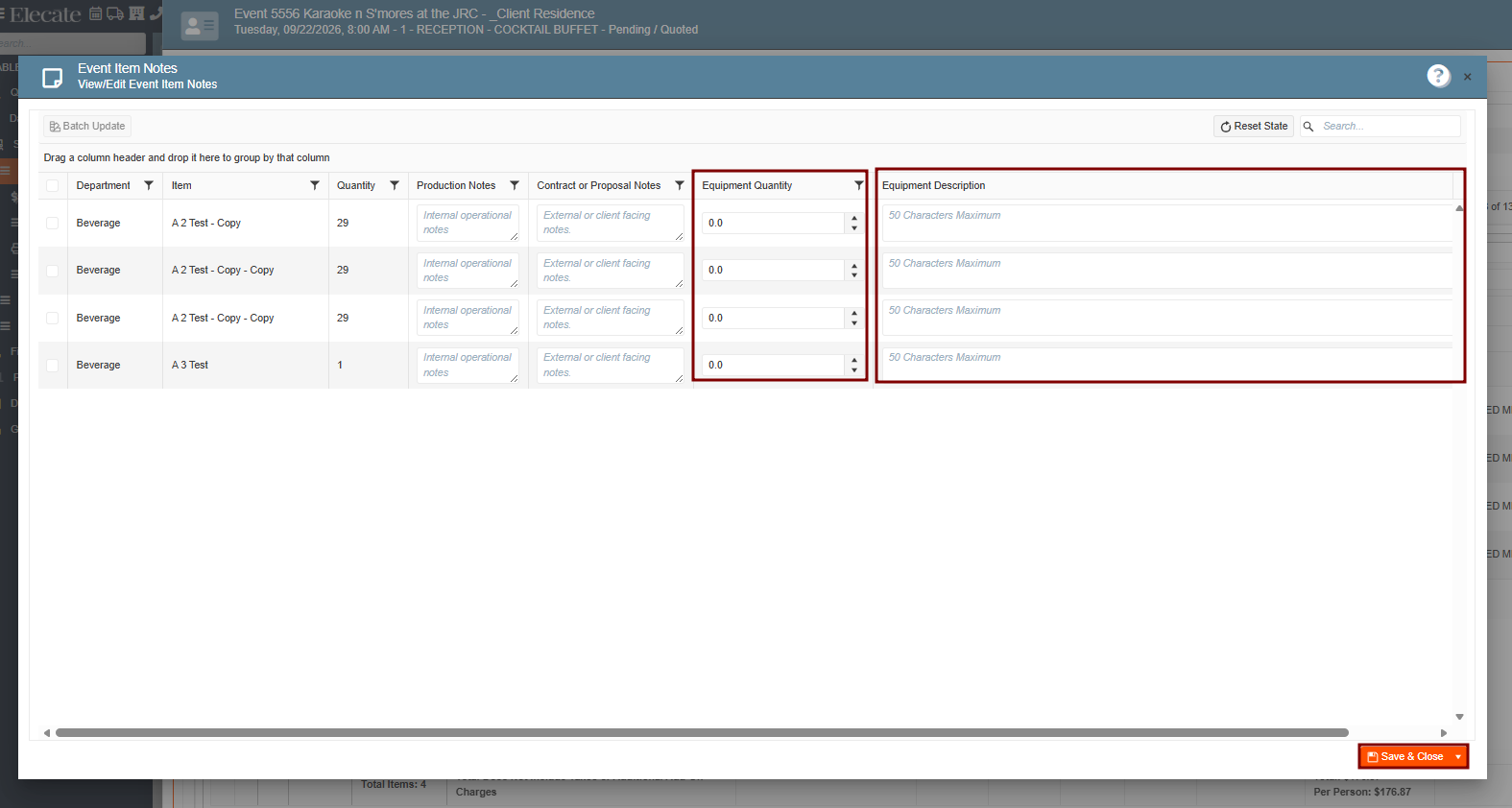Viewport: 1512px width, 808px height.
Task: Filter the Department column
Action: coord(149,185)
